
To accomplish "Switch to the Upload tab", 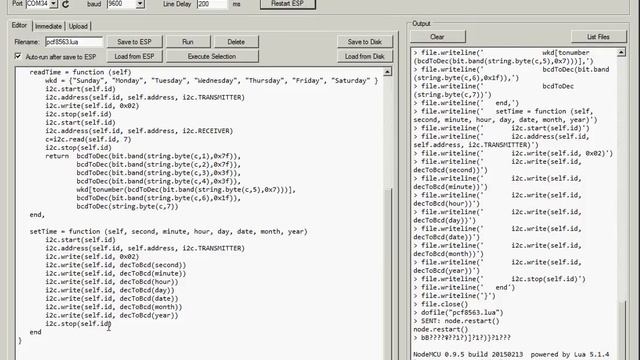I will [x=78, y=26].
